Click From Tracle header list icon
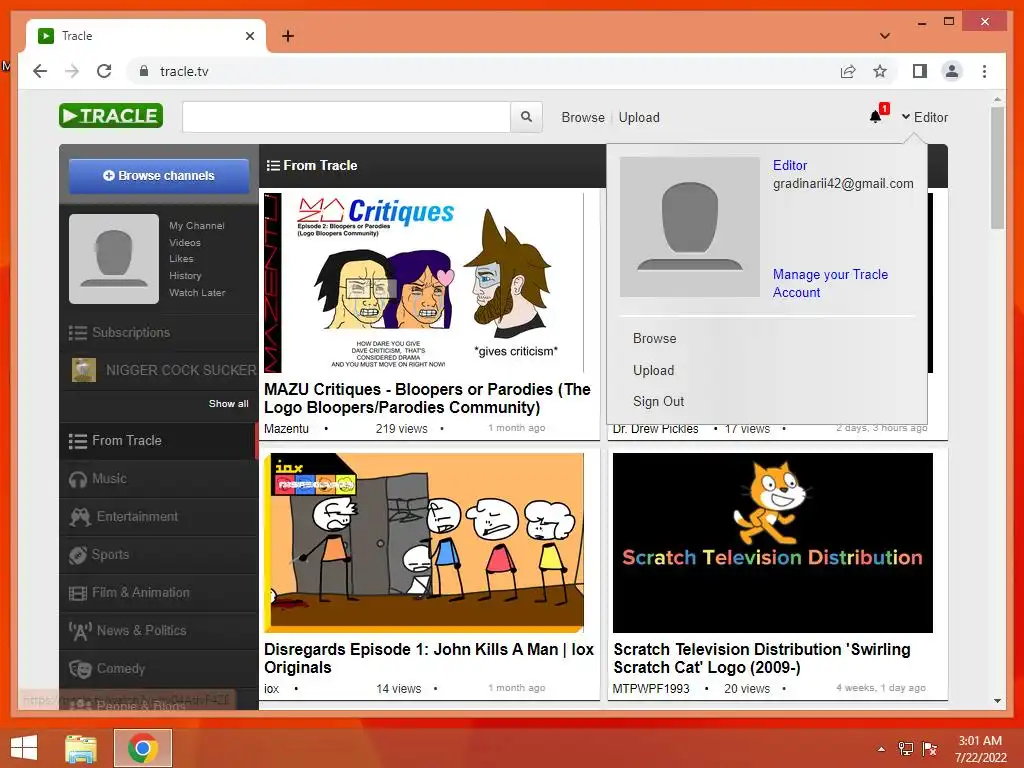This screenshot has width=1024, height=768. (x=273, y=165)
